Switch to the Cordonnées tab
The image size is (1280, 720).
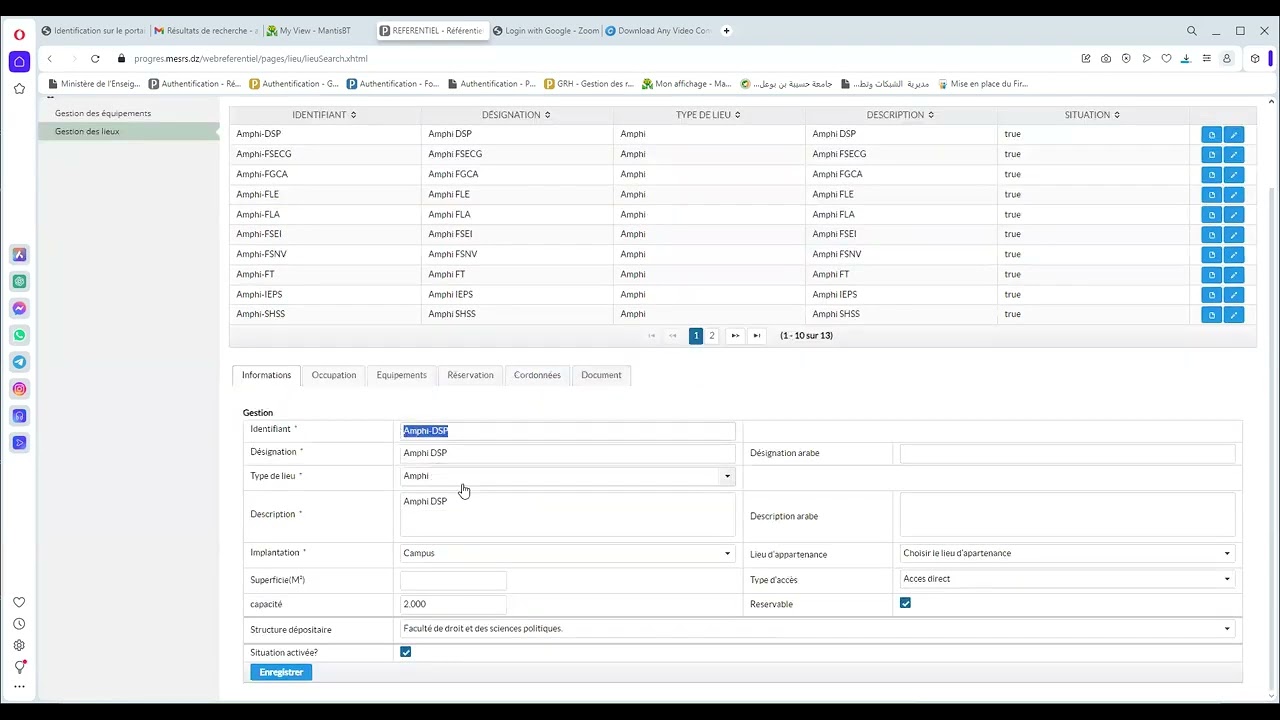[537, 375]
